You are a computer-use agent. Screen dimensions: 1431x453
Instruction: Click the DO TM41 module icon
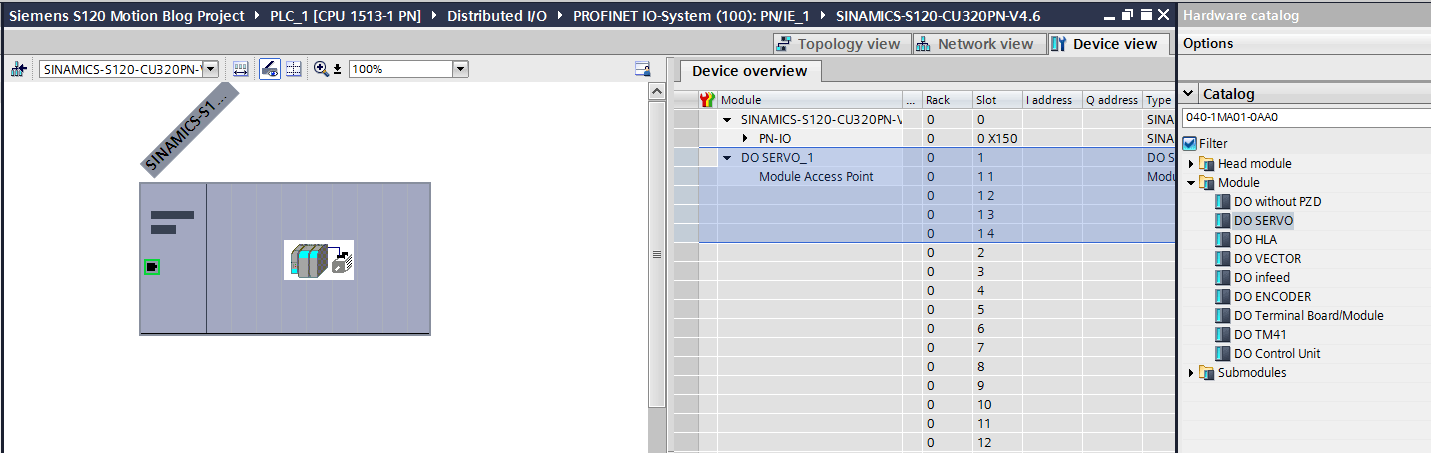click(1222, 334)
